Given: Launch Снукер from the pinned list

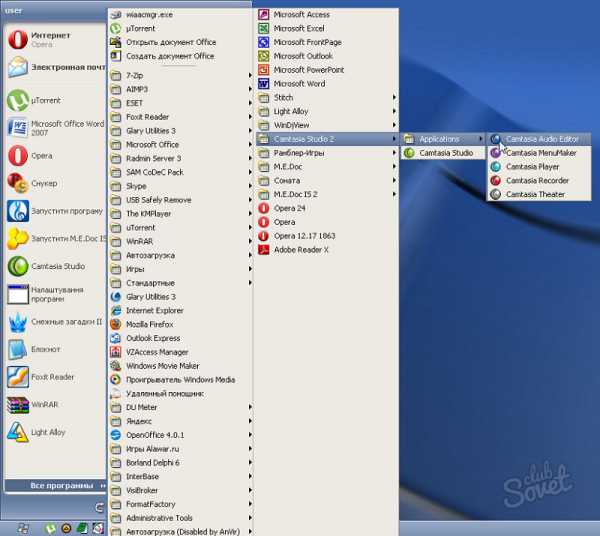Looking at the screenshot, I should pos(55,183).
